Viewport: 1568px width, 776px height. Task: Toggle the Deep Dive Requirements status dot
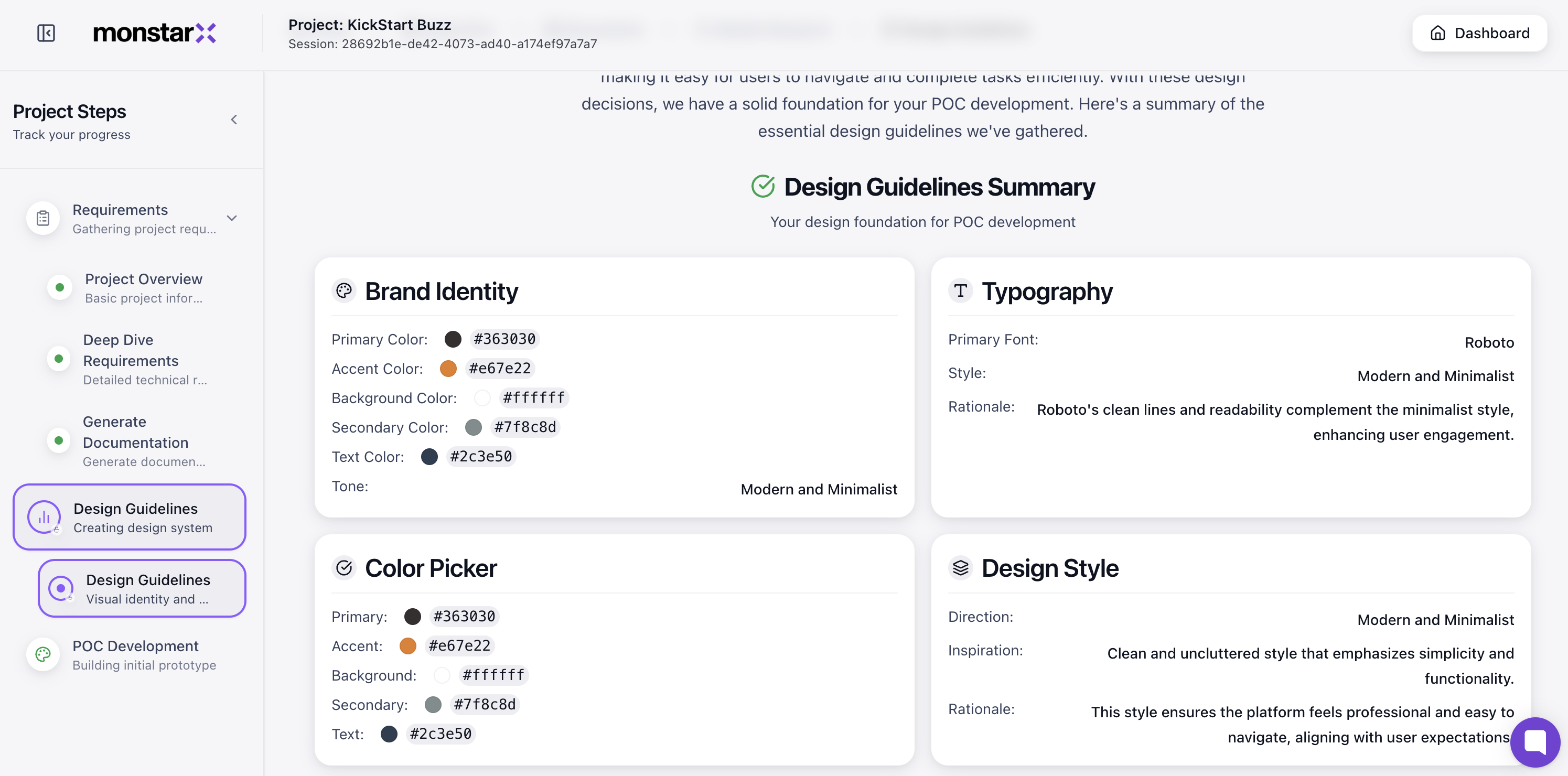(59, 359)
